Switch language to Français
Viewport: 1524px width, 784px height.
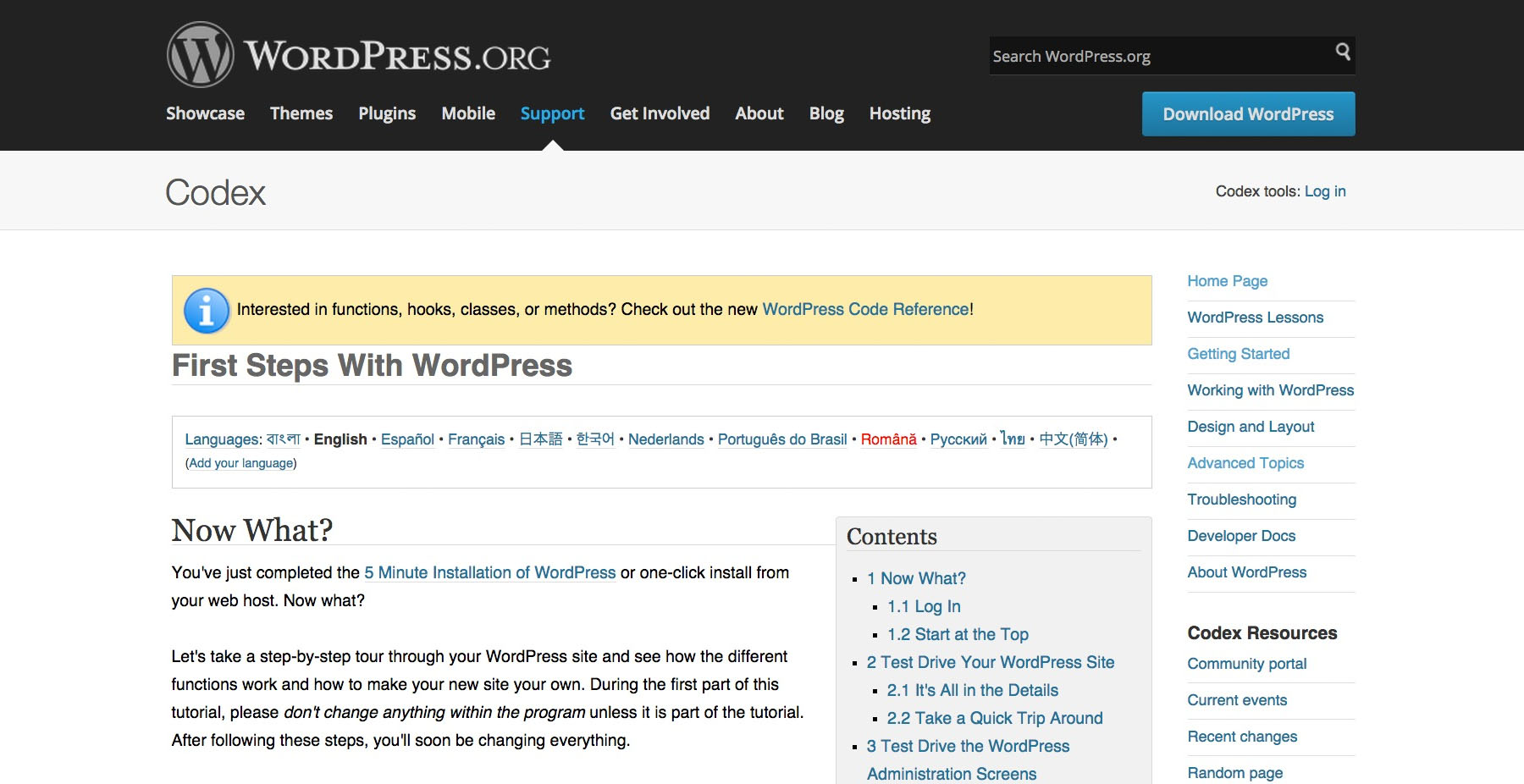point(477,439)
